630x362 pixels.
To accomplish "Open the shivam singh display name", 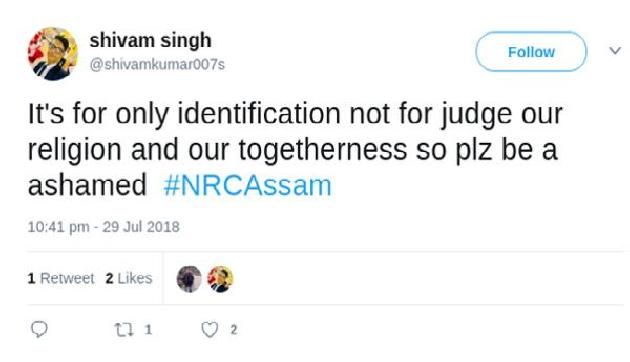I will 150,41.
